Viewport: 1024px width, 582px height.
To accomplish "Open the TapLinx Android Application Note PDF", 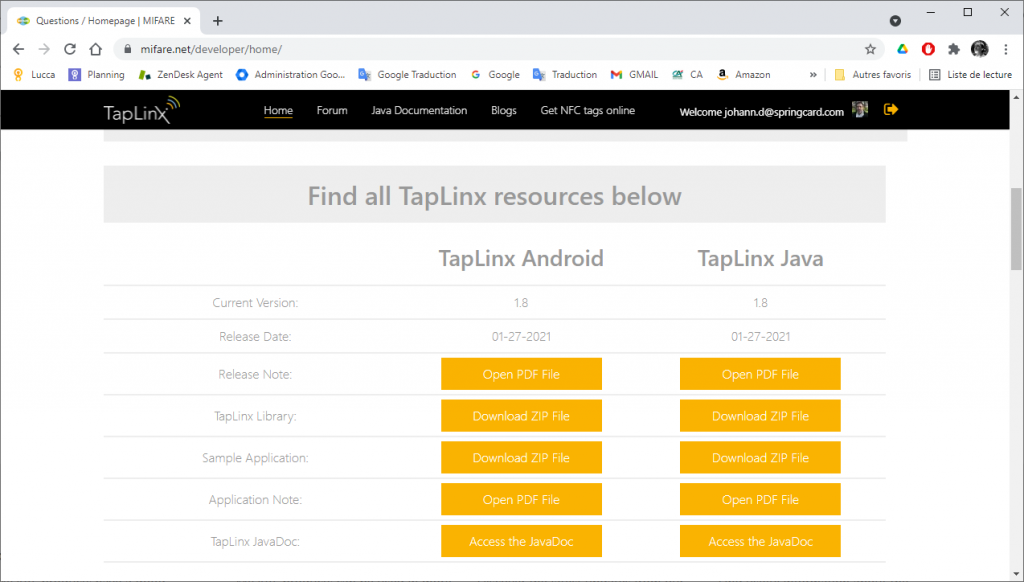I will [x=521, y=500].
